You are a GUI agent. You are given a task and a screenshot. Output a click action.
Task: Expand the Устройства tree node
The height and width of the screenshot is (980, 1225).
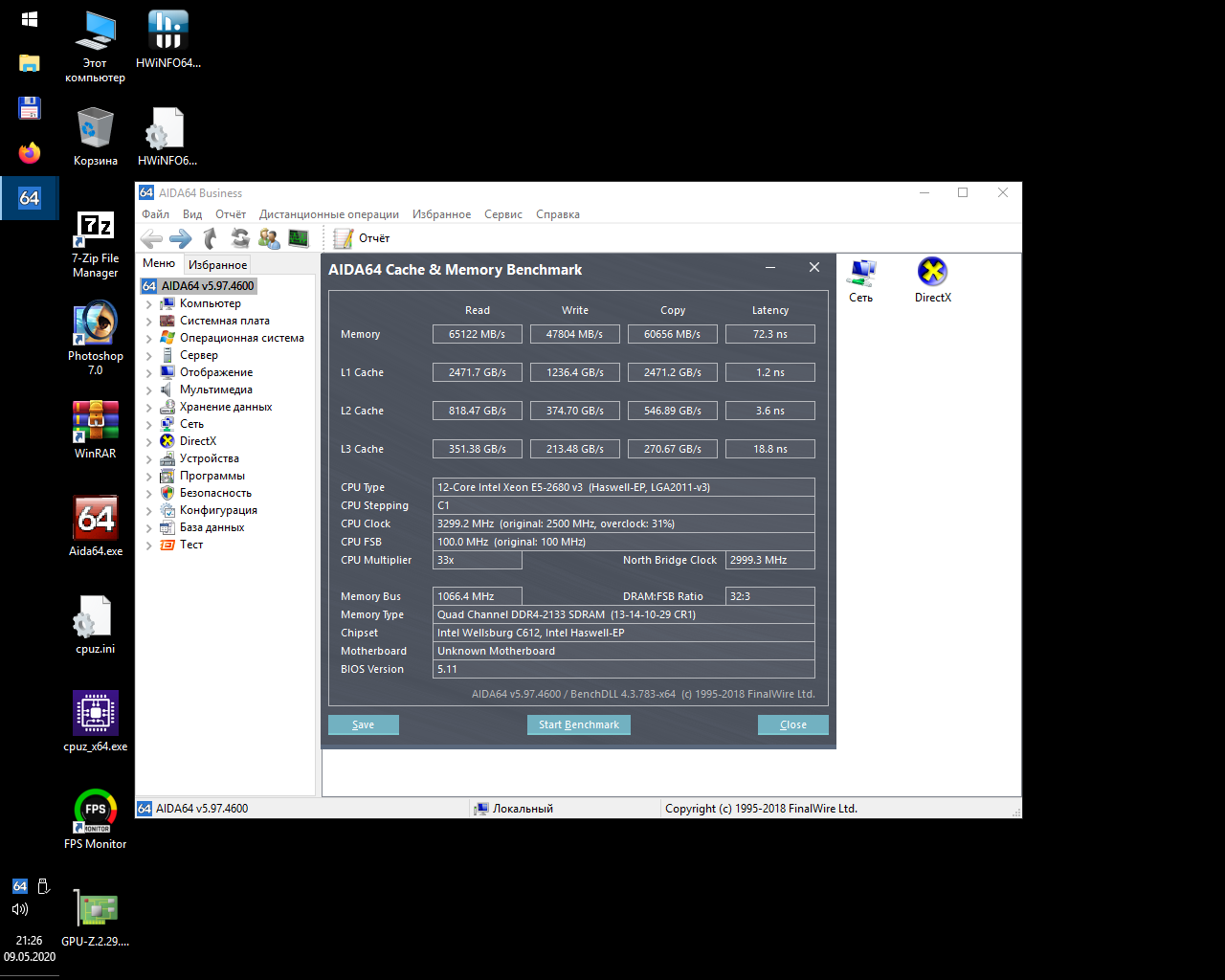click(148, 458)
